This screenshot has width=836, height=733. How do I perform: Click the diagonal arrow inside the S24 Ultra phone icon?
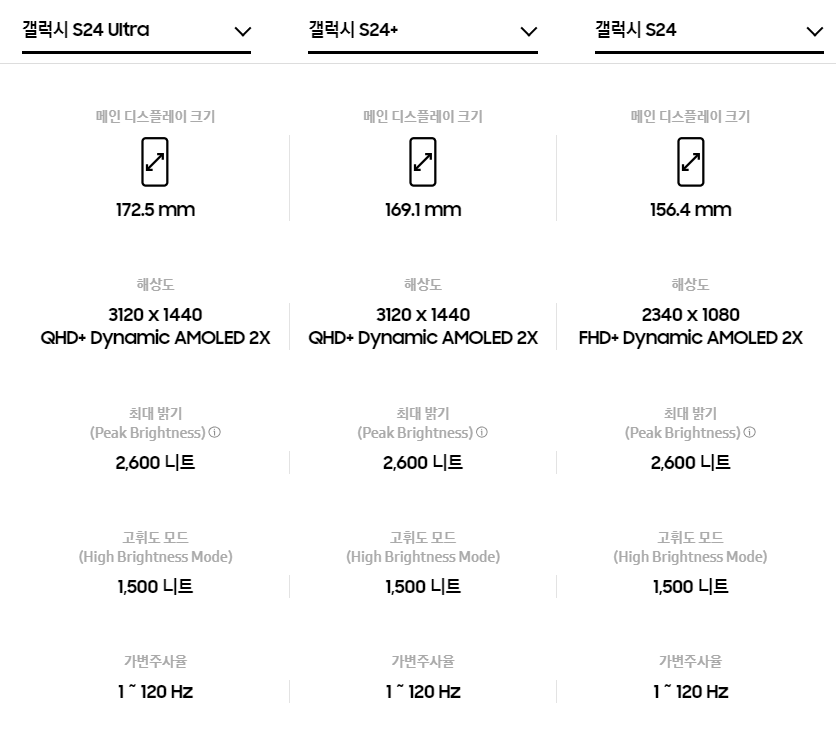pos(155,160)
